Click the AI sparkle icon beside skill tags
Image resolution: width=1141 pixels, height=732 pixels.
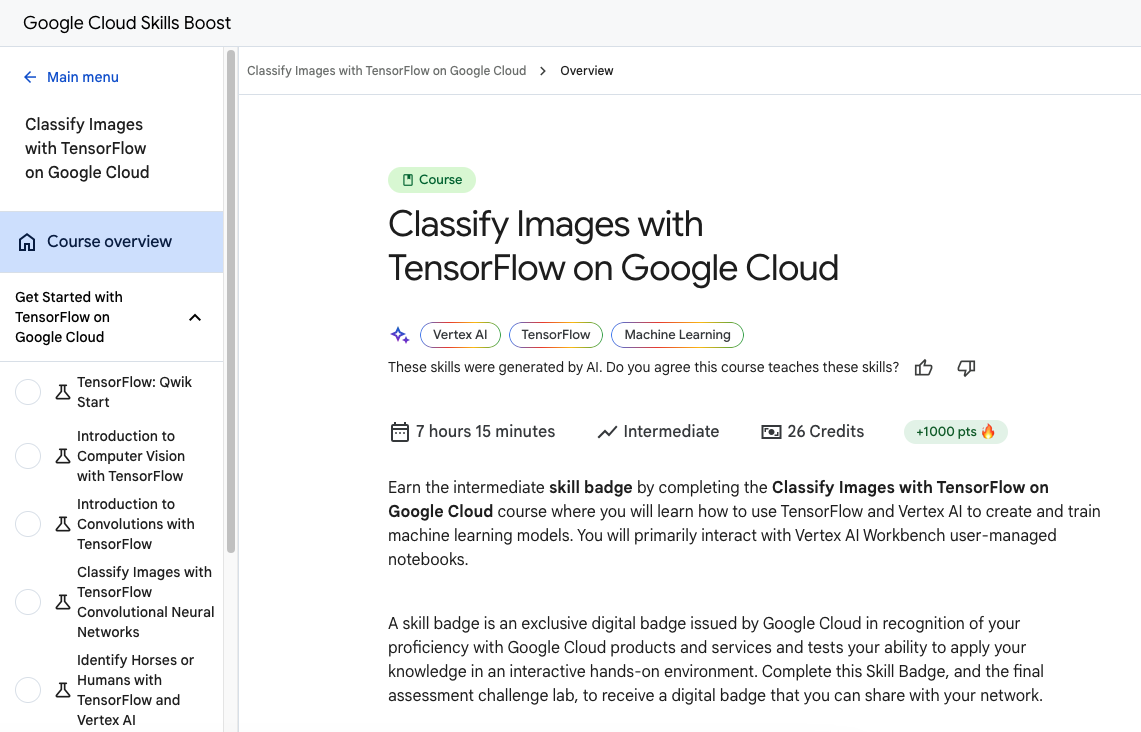(399, 335)
